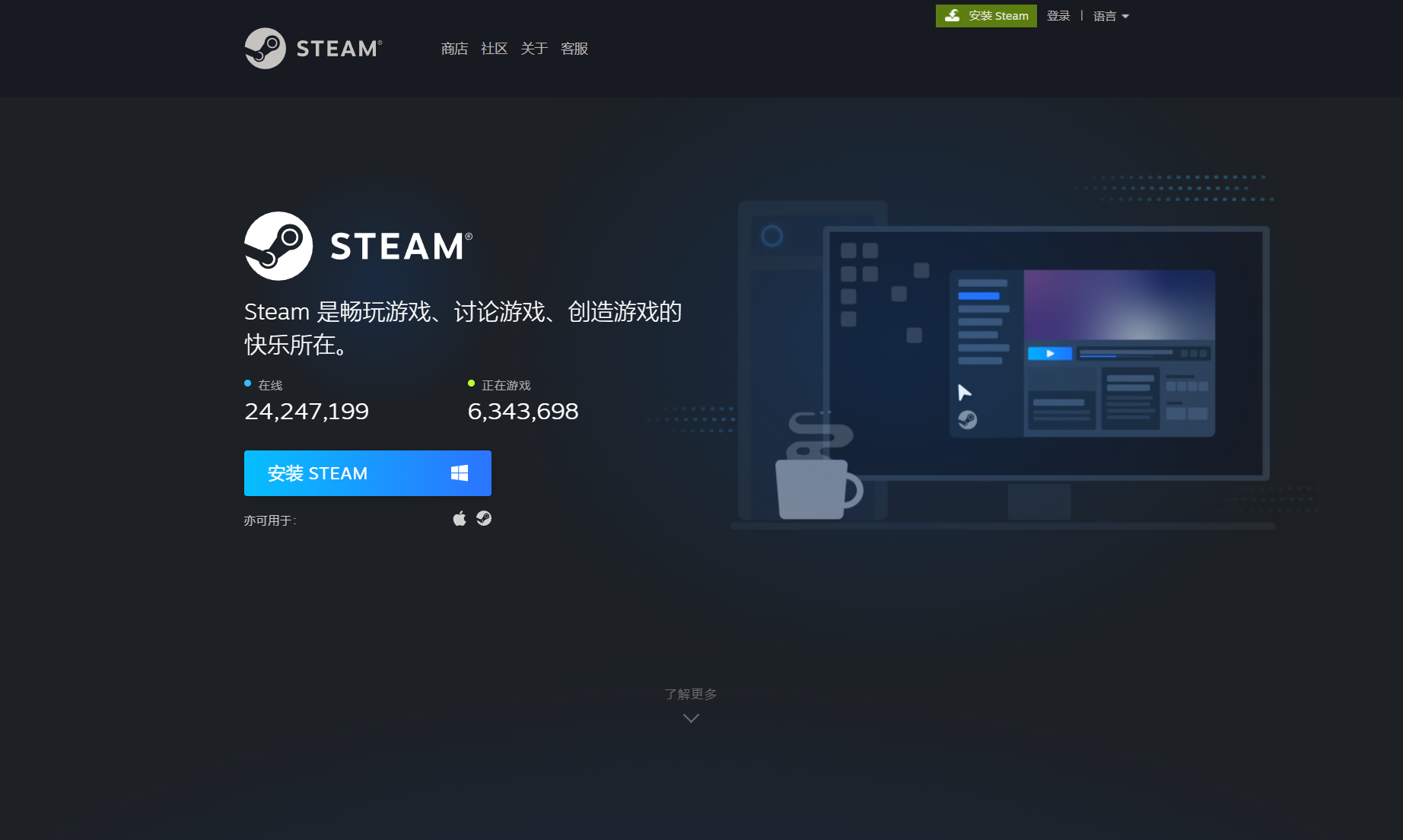Click the green 安装 Steam button
This screenshot has height=840, width=1403.
pyautogui.click(x=986, y=16)
